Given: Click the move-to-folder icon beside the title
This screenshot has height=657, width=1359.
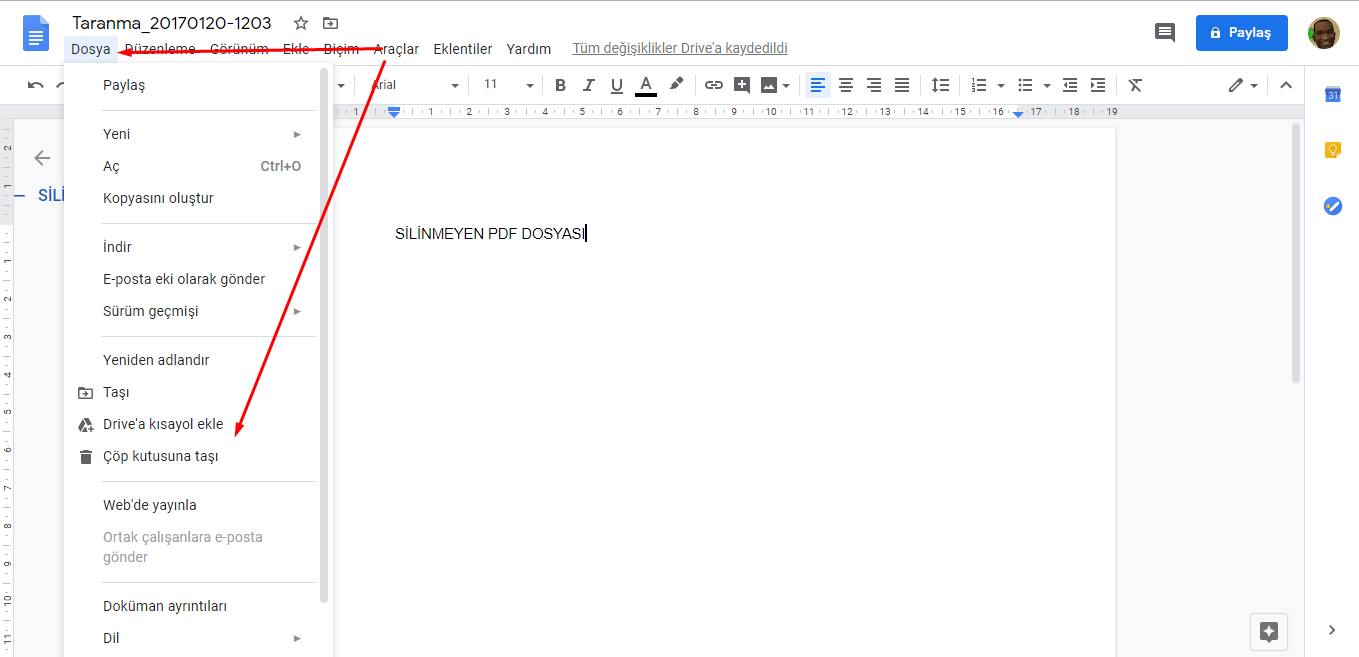Looking at the screenshot, I should [330, 23].
